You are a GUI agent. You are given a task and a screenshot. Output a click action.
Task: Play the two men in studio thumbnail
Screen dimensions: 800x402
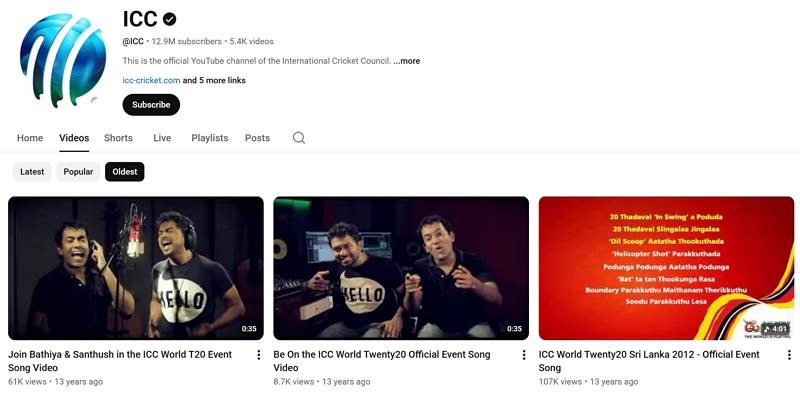coord(401,268)
